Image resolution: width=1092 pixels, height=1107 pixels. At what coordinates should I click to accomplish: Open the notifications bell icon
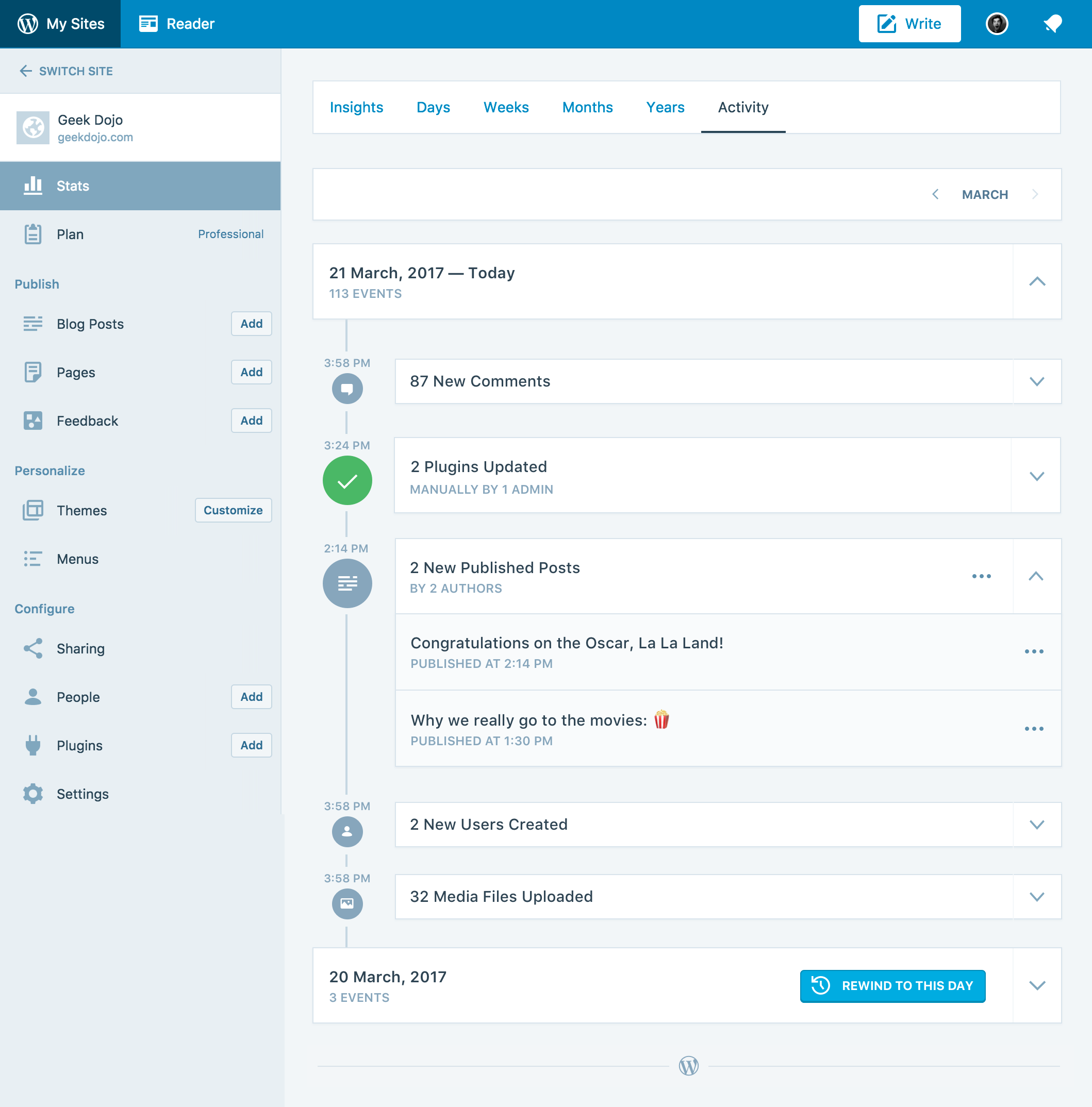[1052, 24]
